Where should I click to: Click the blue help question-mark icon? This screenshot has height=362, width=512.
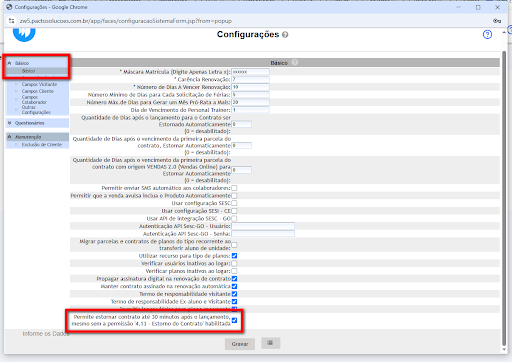(x=487, y=34)
